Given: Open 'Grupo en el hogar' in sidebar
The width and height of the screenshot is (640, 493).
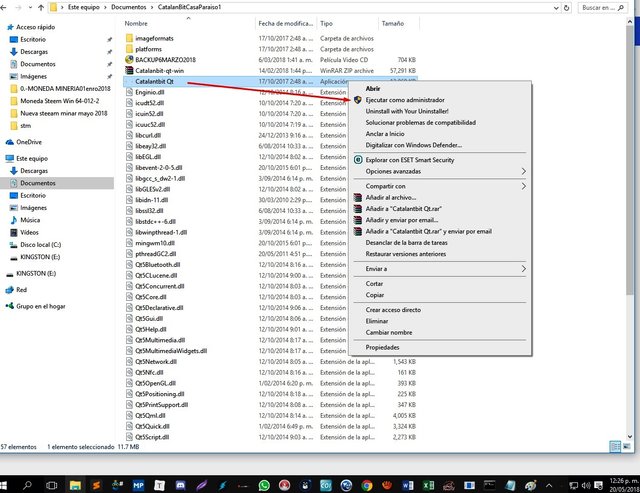Looking at the screenshot, I should coord(41,306).
